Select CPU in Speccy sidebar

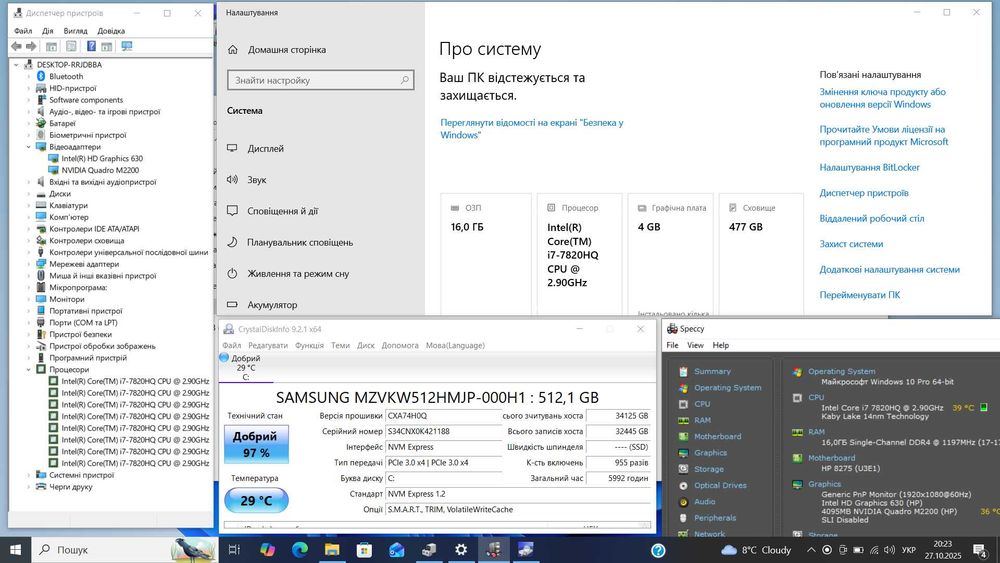(702, 404)
